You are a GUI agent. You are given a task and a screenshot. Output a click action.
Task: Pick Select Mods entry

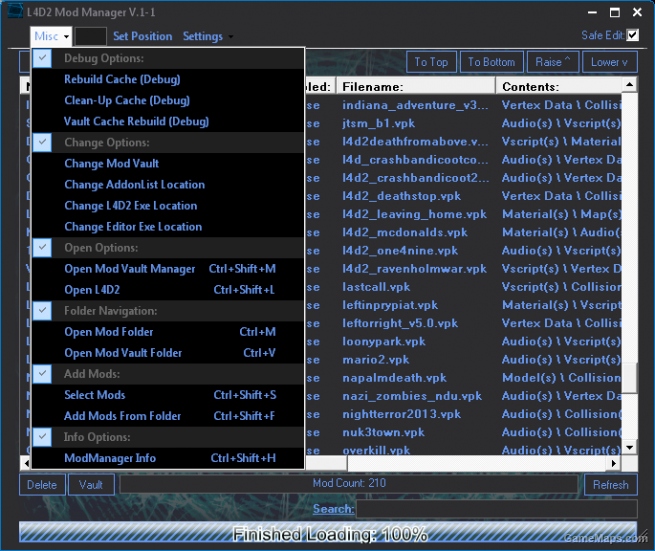tap(168, 395)
